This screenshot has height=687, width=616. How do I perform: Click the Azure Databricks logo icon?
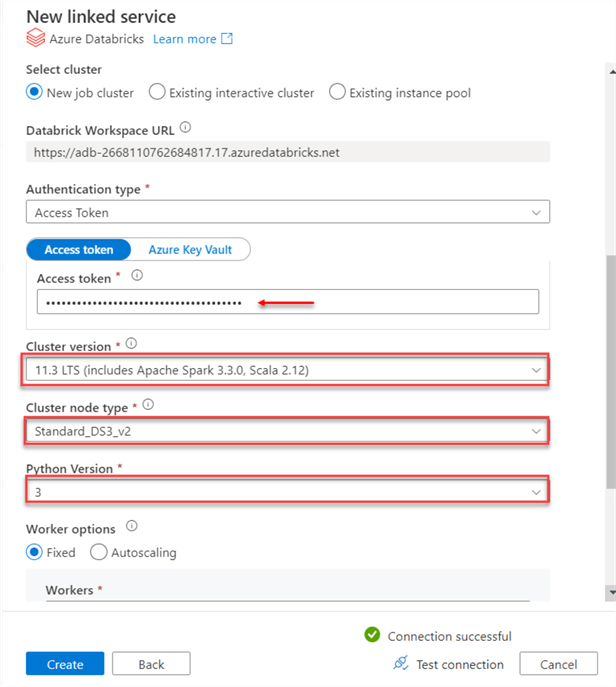coord(35,39)
